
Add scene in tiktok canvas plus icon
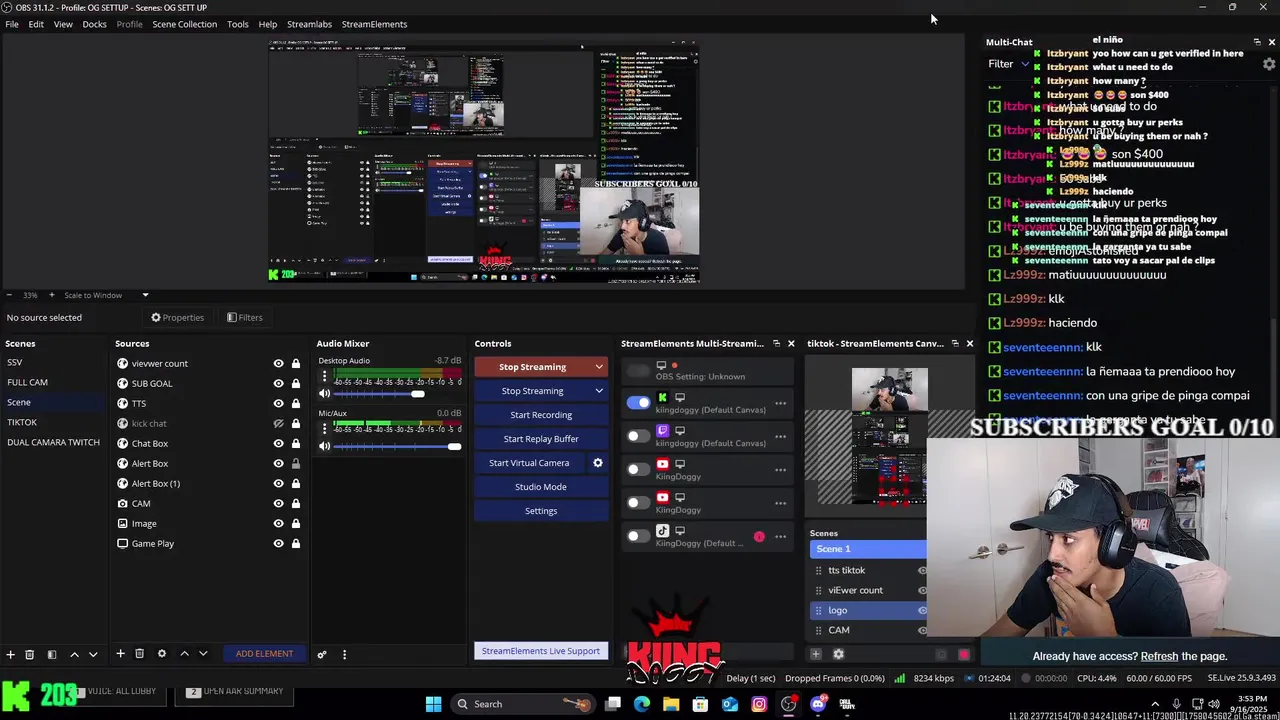[x=816, y=654]
